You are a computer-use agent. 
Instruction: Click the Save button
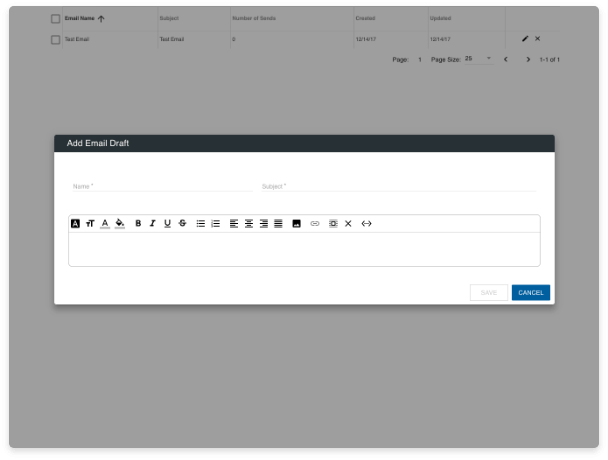pyautogui.click(x=488, y=293)
